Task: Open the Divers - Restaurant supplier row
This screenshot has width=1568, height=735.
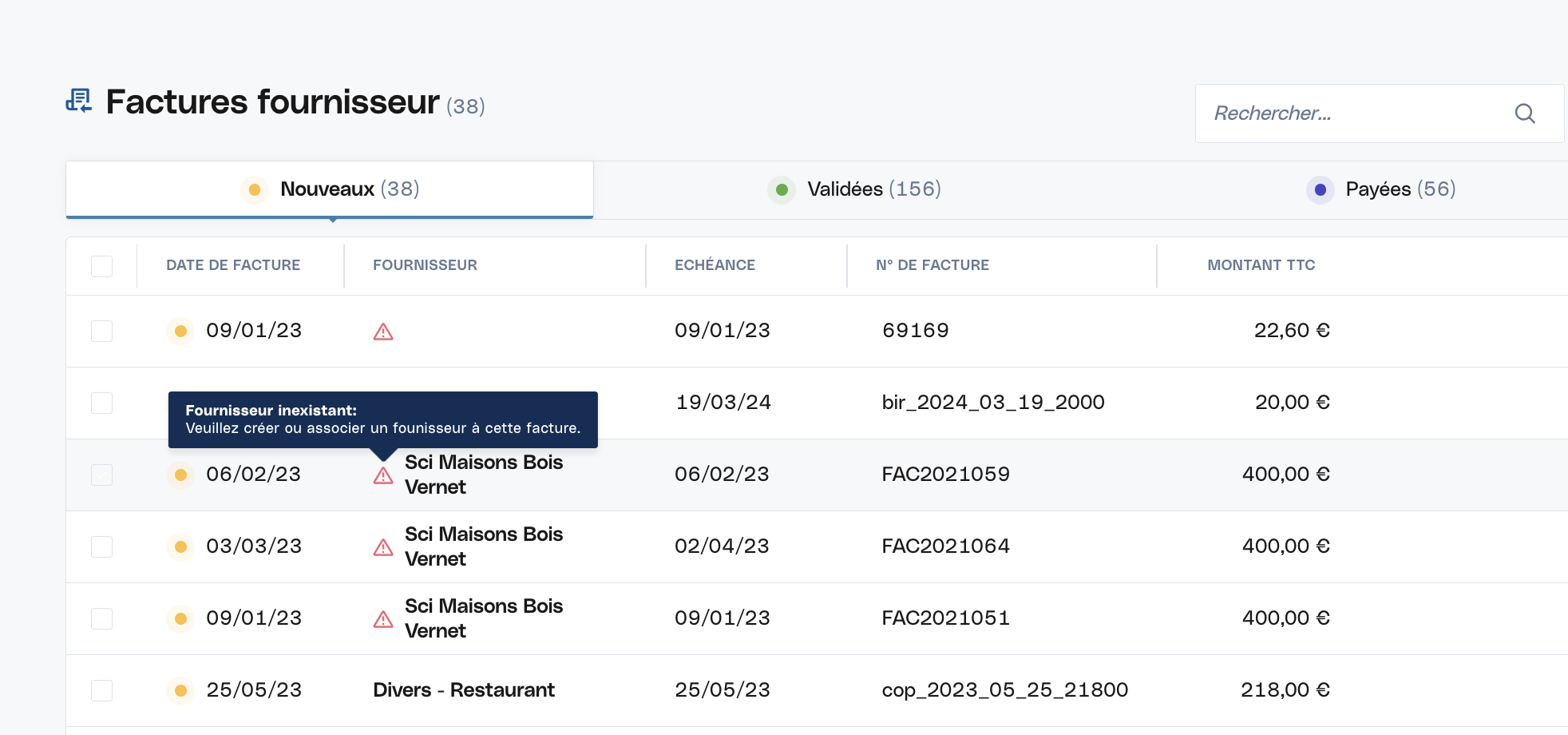Action: [x=817, y=690]
